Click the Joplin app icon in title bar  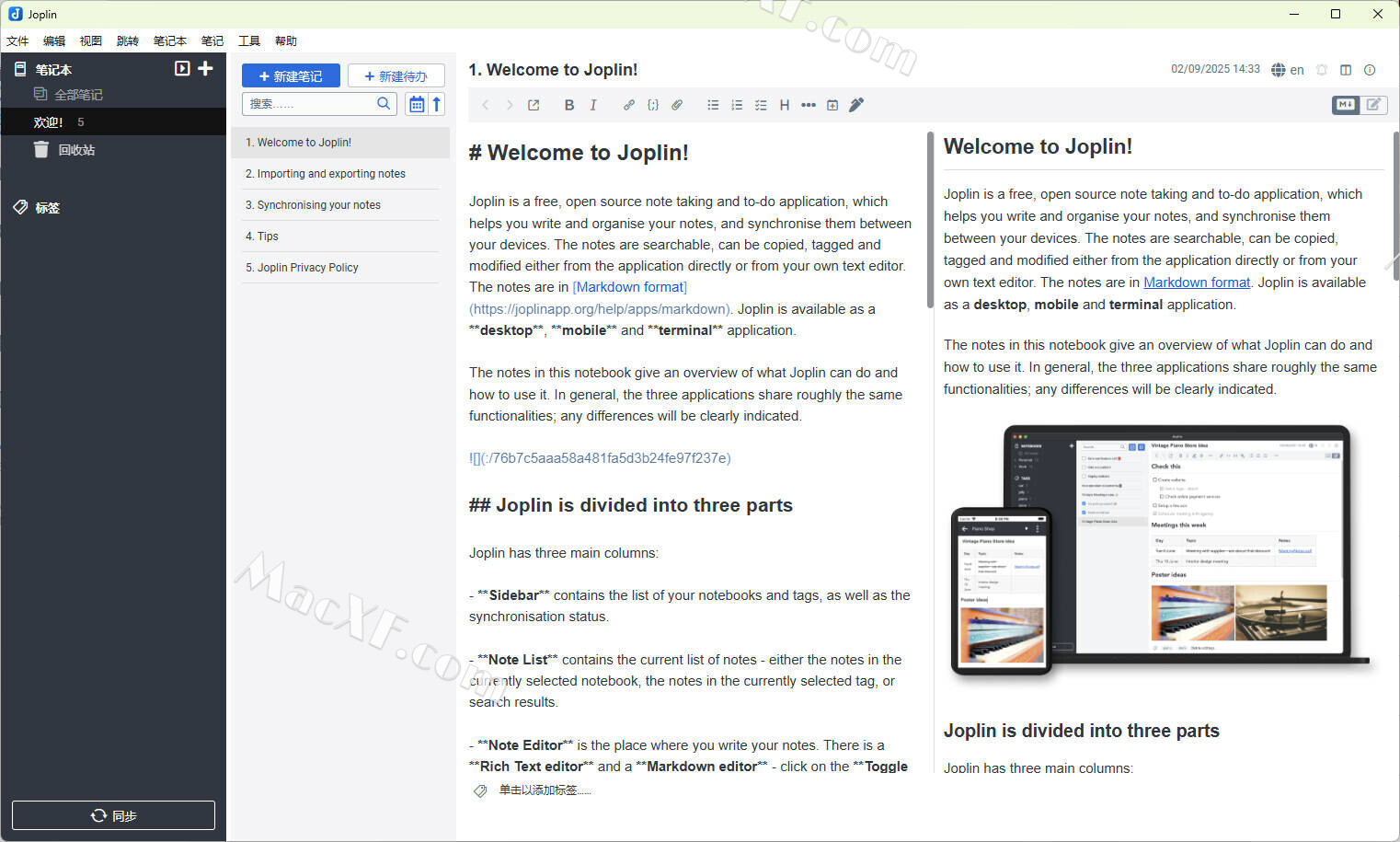(x=15, y=14)
